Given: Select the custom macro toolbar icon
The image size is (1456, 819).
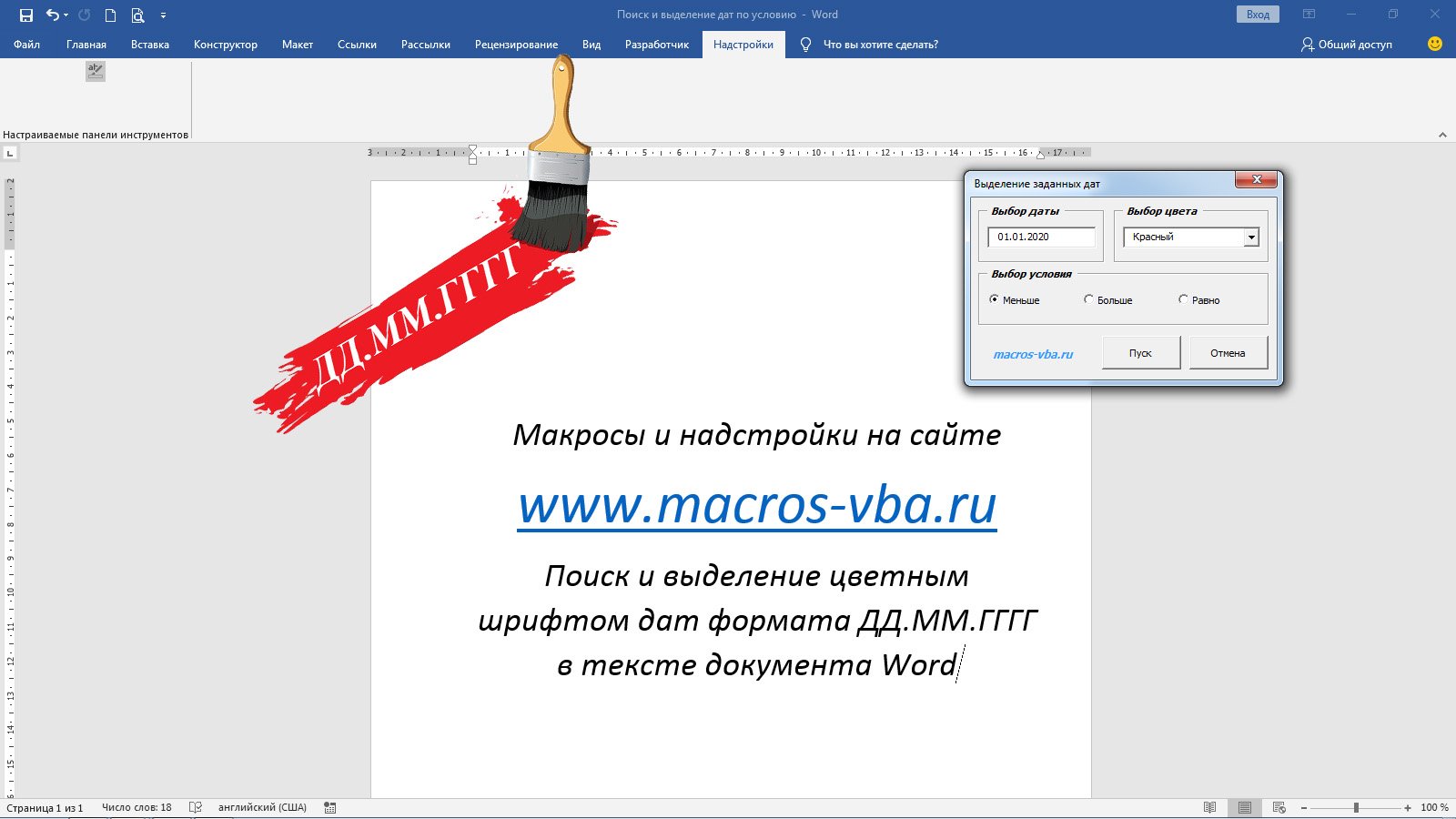Looking at the screenshot, I should 94,71.
